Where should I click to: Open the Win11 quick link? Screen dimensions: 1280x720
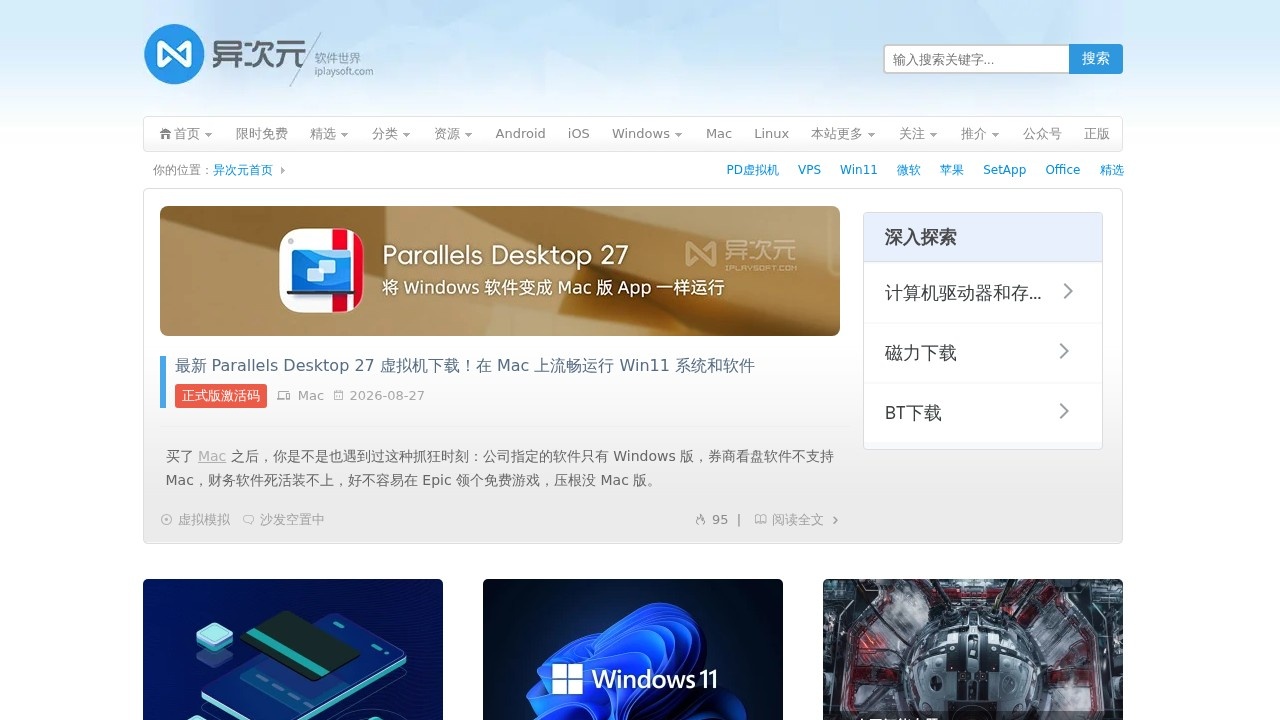(859, 170)
